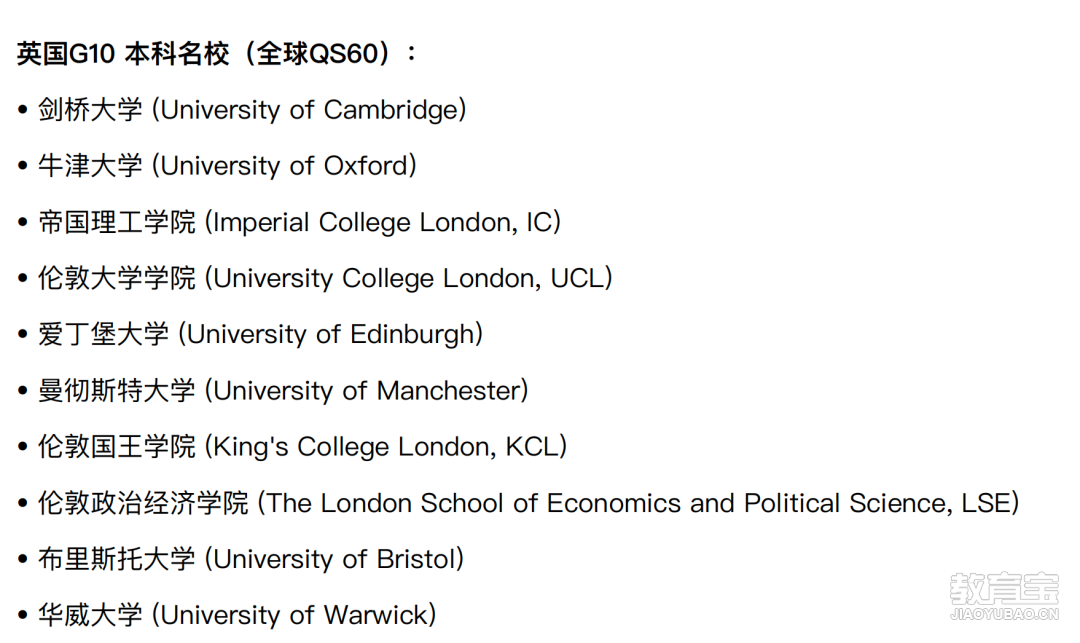Click the 华威大学 Chinese name

click(90, 615)
